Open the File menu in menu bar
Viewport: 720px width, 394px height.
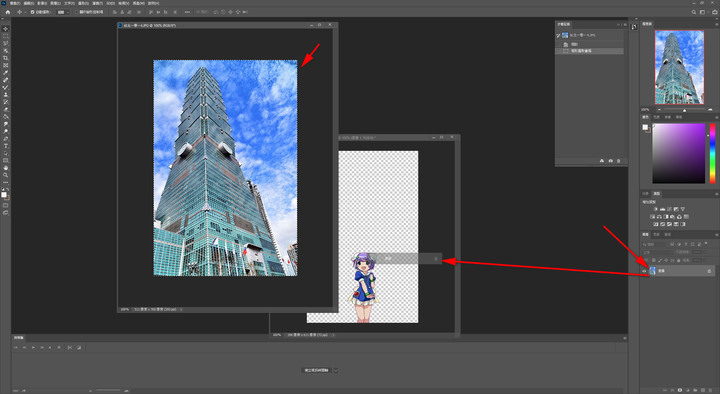[15, 3]
